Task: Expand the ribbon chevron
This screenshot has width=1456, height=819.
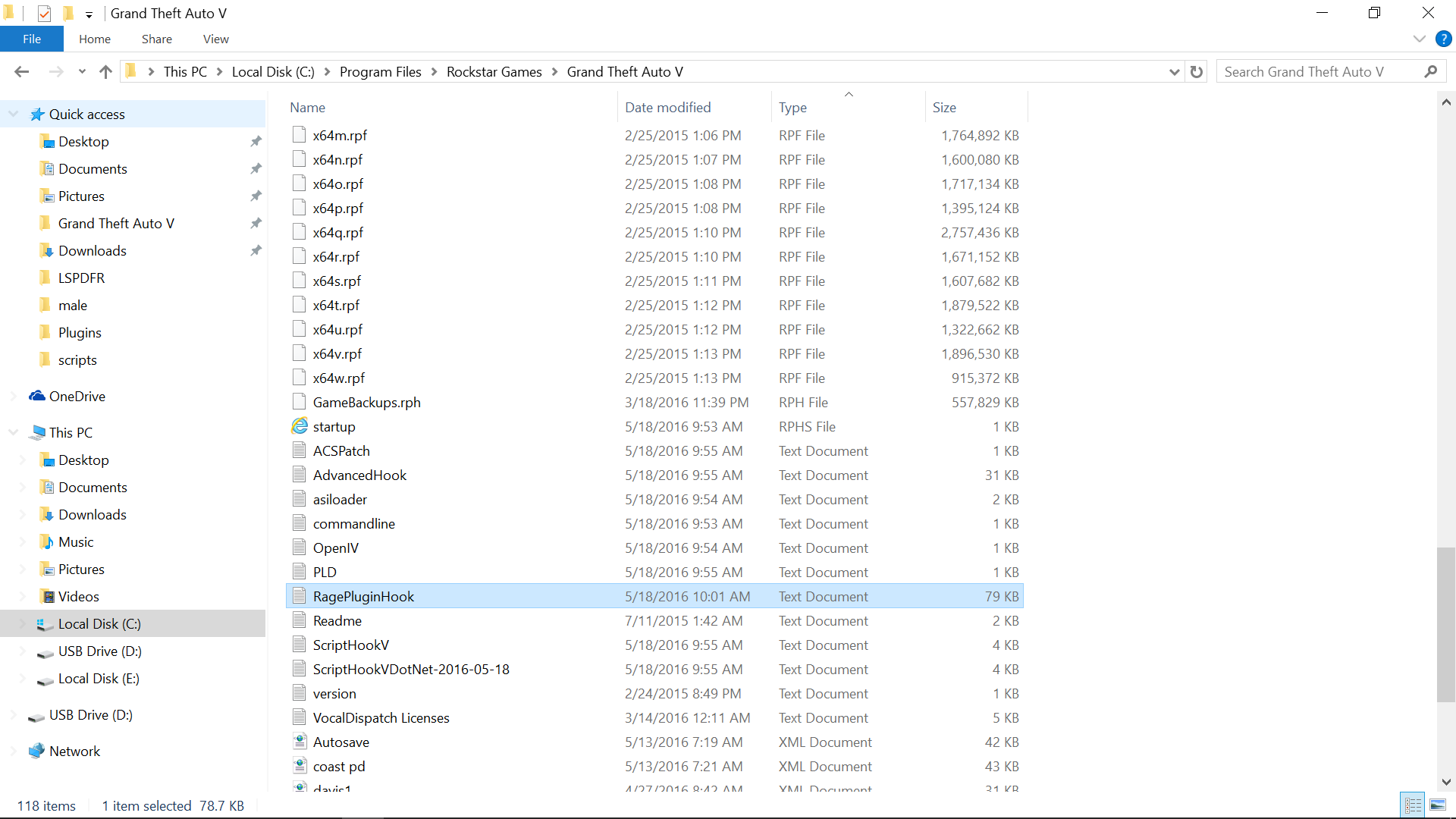Action: click(1419, 39)
